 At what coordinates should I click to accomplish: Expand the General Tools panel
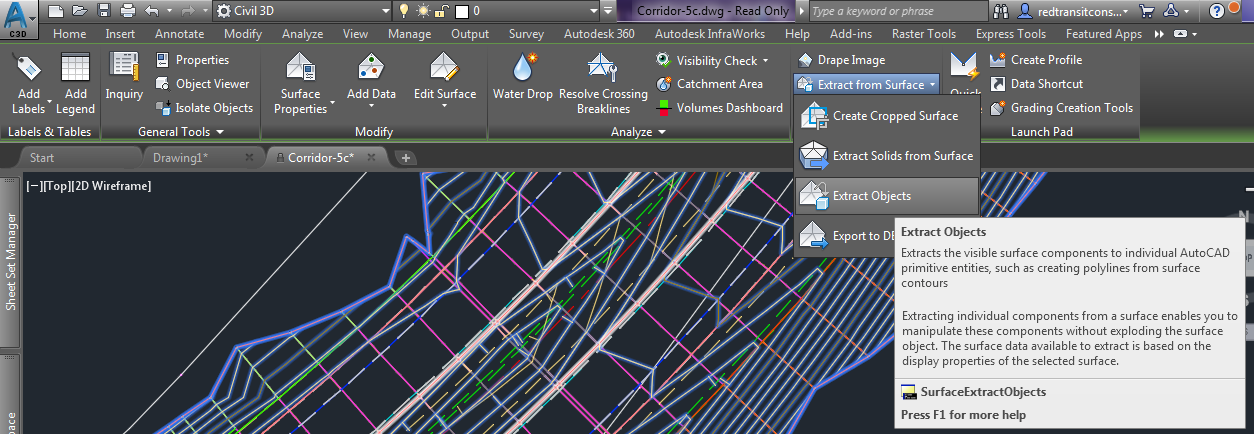click(x=180, y=132)
